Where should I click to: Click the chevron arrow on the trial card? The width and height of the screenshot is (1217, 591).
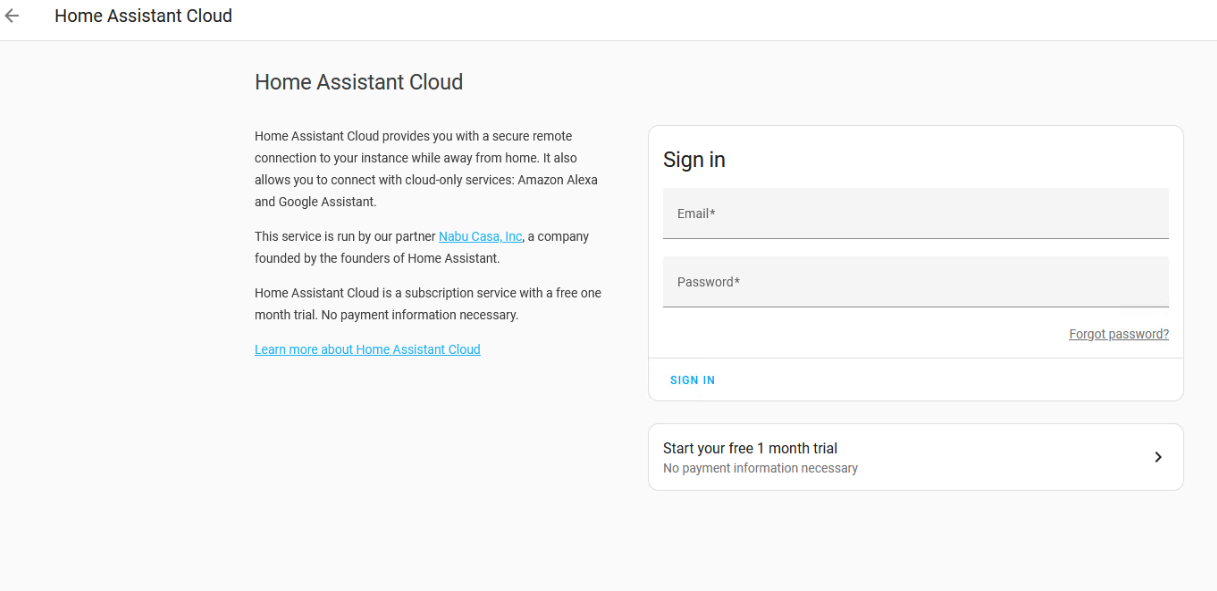tap(1158, 457)
